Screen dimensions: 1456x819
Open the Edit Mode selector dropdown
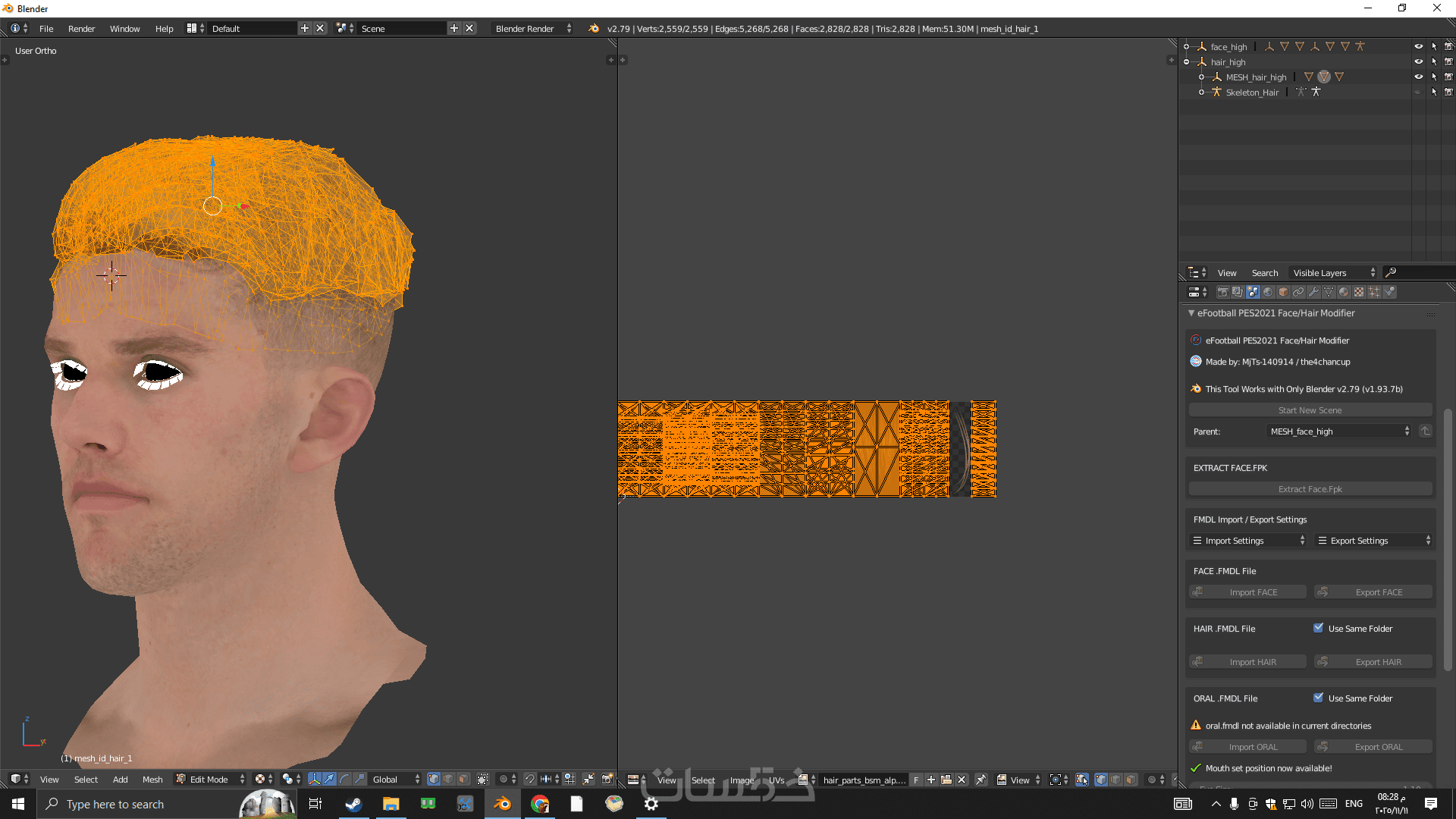211,779
